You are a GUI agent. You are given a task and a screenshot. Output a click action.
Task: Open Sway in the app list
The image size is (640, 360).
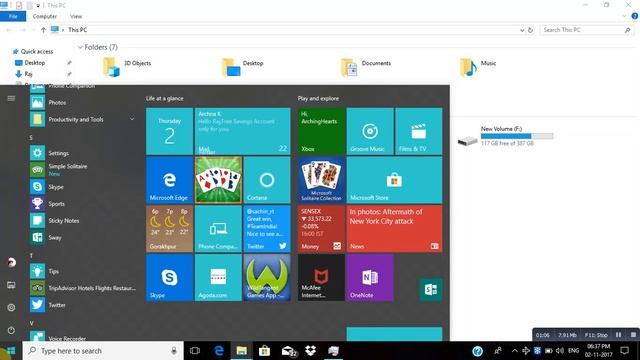pos(82,237)
